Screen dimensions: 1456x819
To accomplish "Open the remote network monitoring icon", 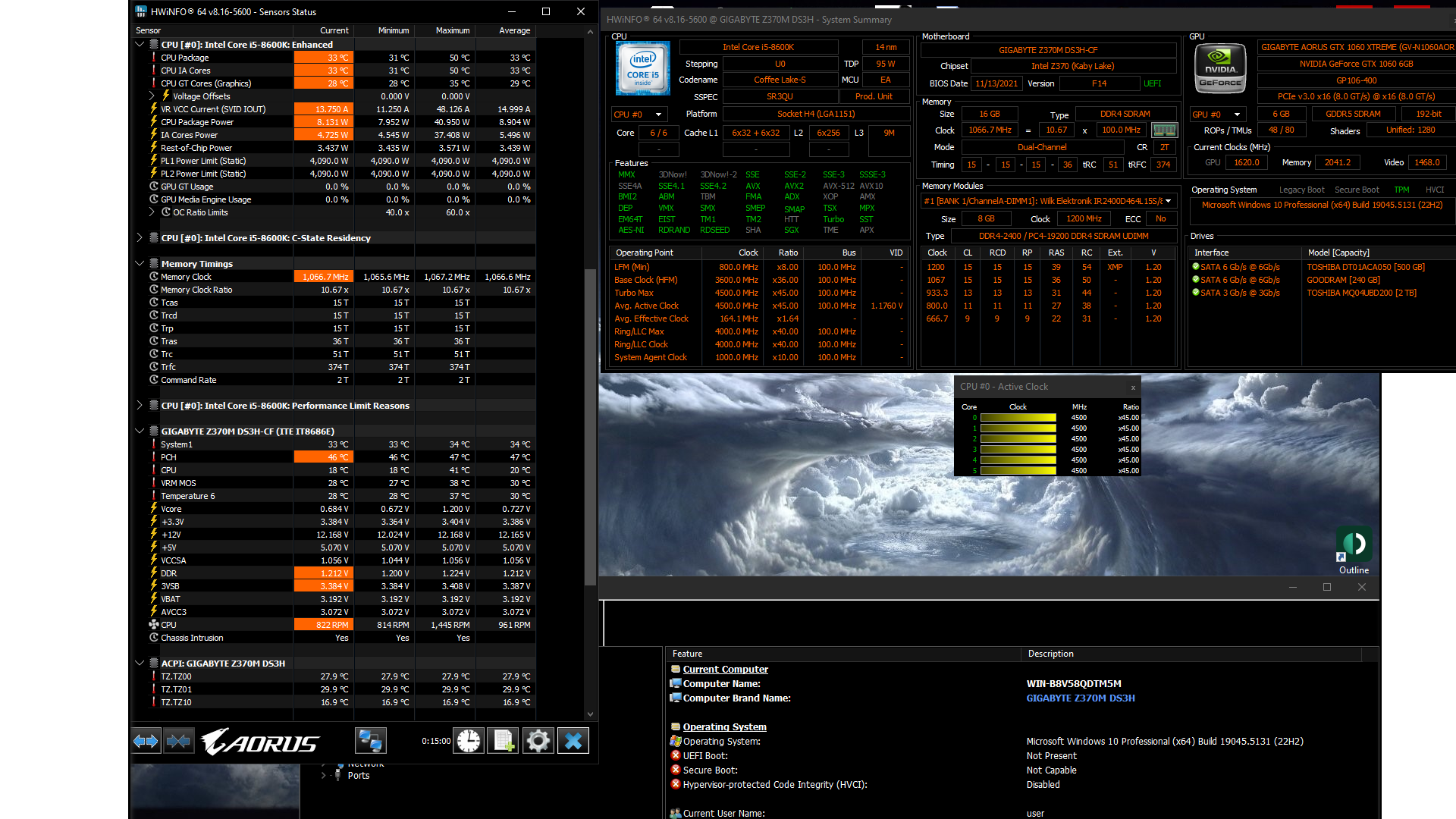I will point(370,741).
